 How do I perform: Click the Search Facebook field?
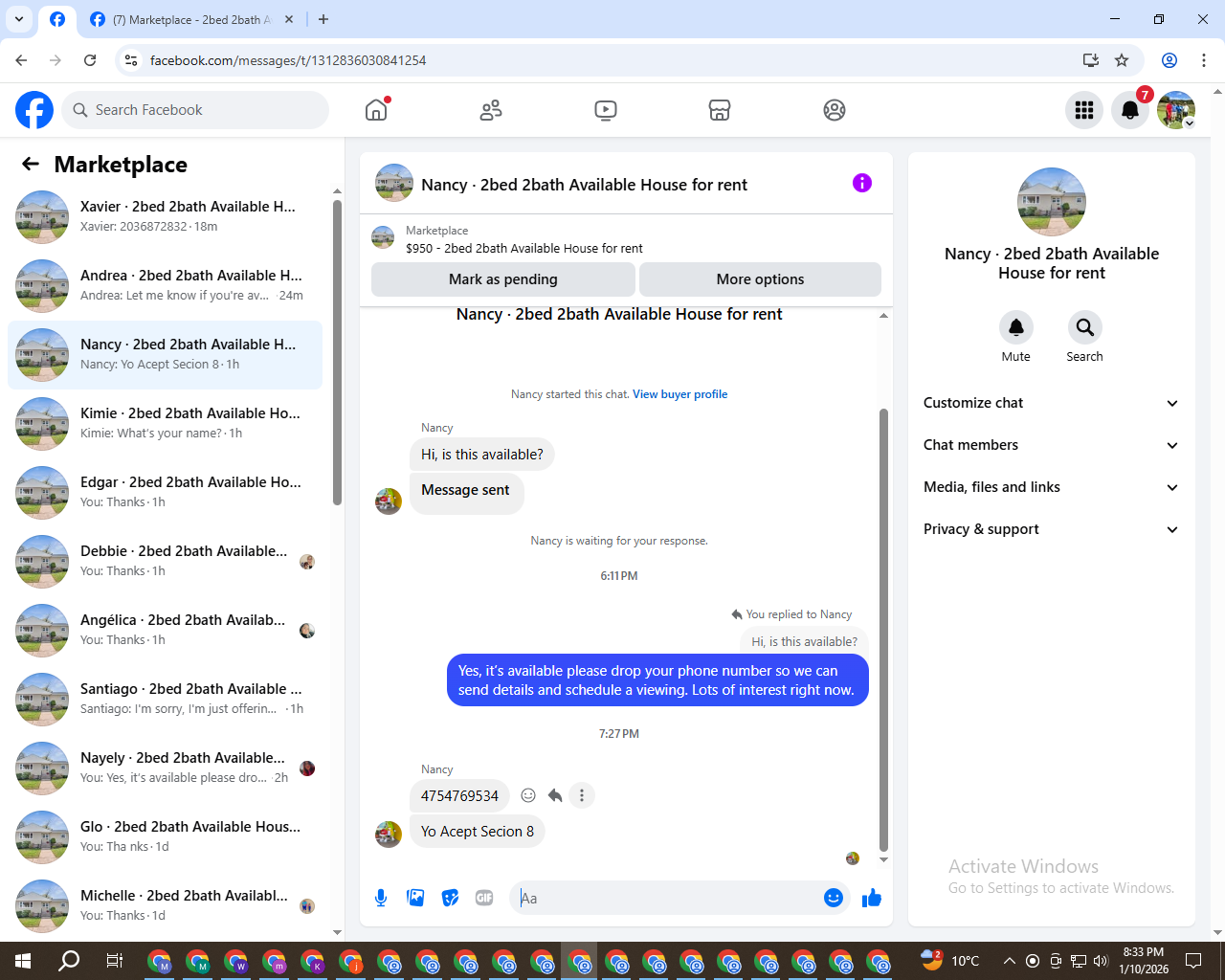coord(195,110)
